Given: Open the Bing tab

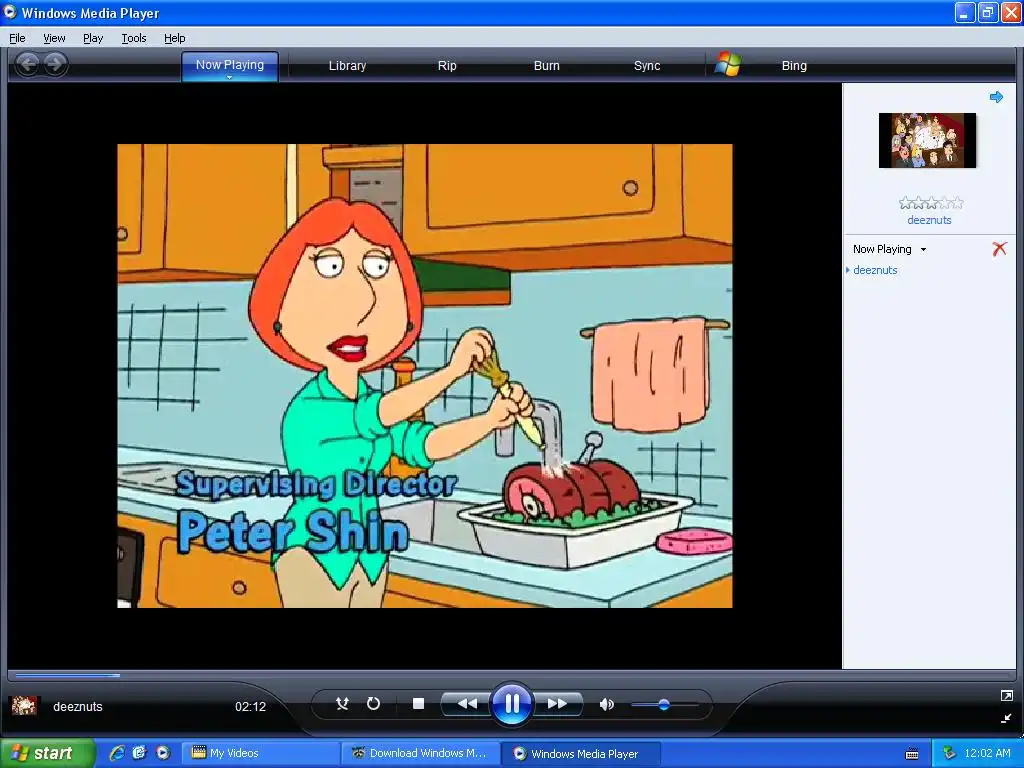Looking at the screenshot, I should (794, 65).
